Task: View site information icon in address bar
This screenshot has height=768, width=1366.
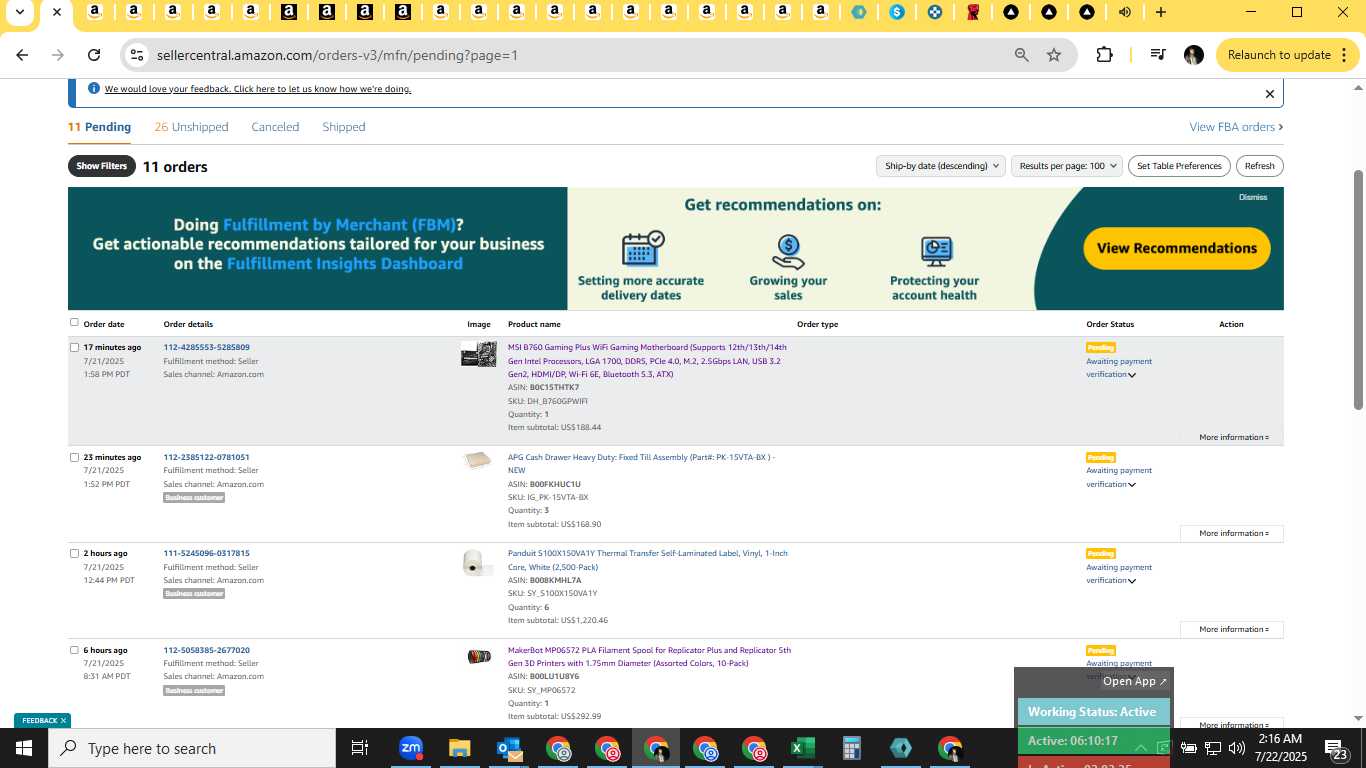Action: tap(138, 55)
